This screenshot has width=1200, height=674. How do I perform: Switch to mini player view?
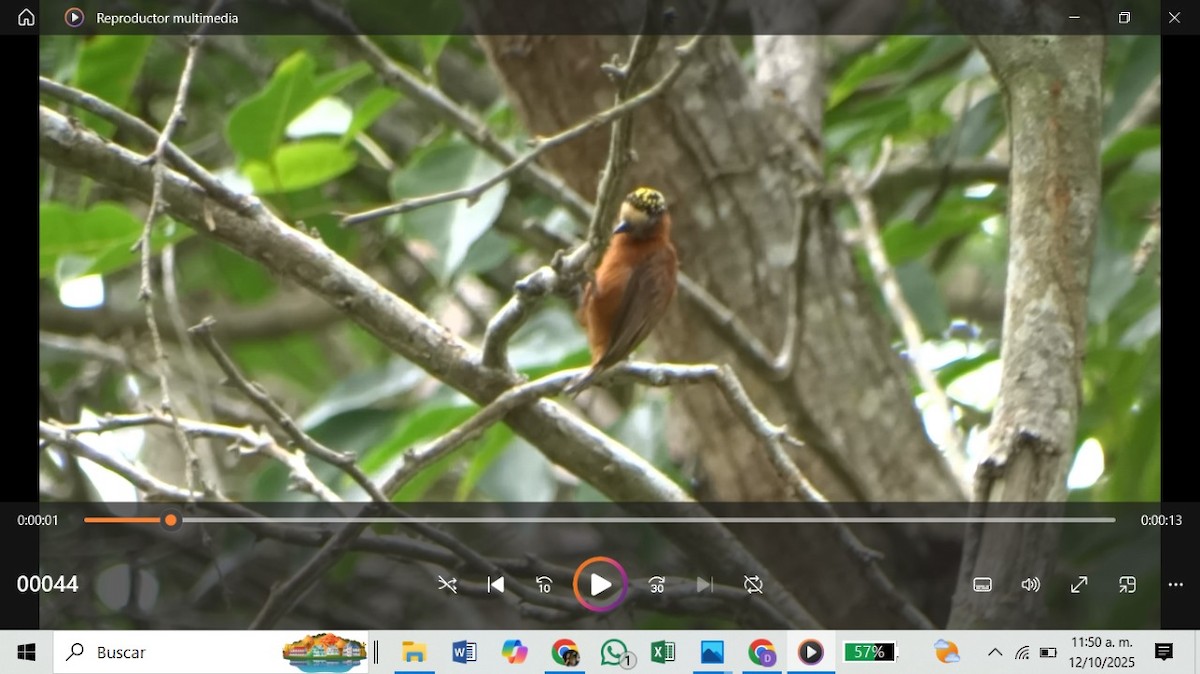1127,585
